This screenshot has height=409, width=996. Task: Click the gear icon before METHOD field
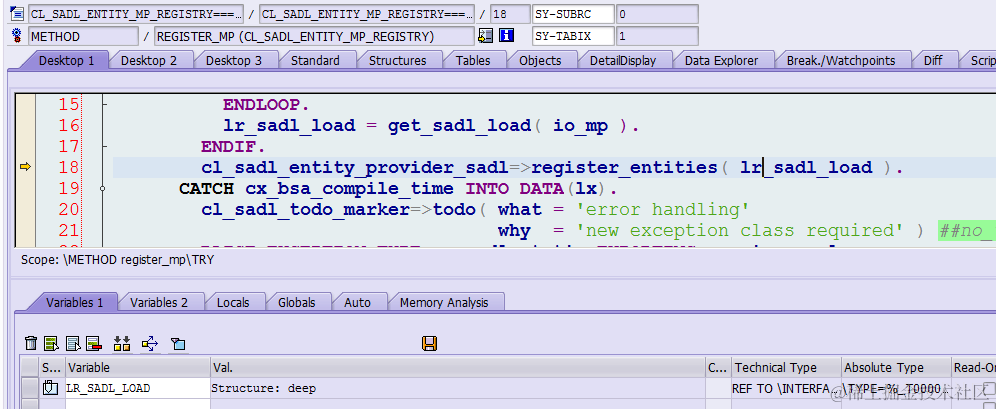pos(17,36)
